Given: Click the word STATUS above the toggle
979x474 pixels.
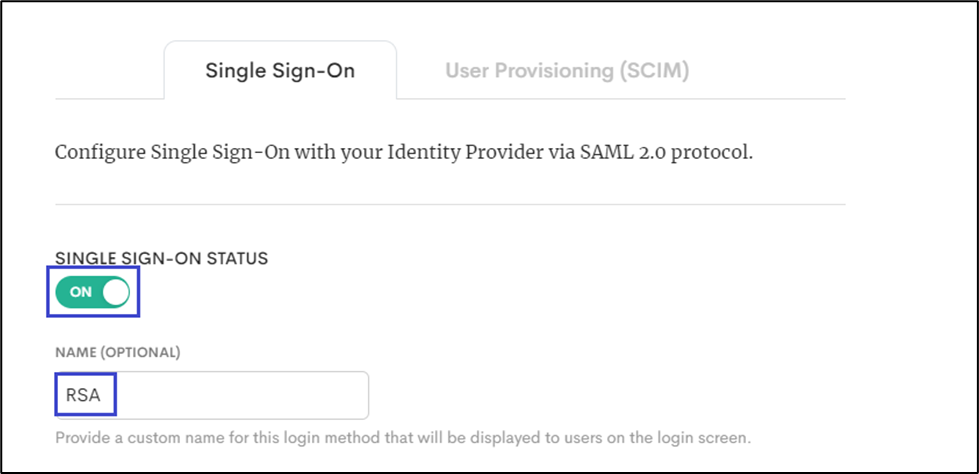Looking at the screenshot, I should pyautogui.click(x=238, y=258).
